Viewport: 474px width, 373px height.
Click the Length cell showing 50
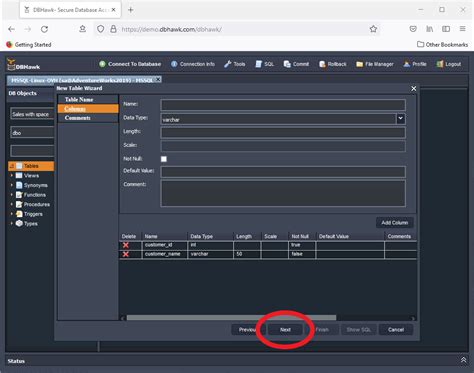click(247, 254)
